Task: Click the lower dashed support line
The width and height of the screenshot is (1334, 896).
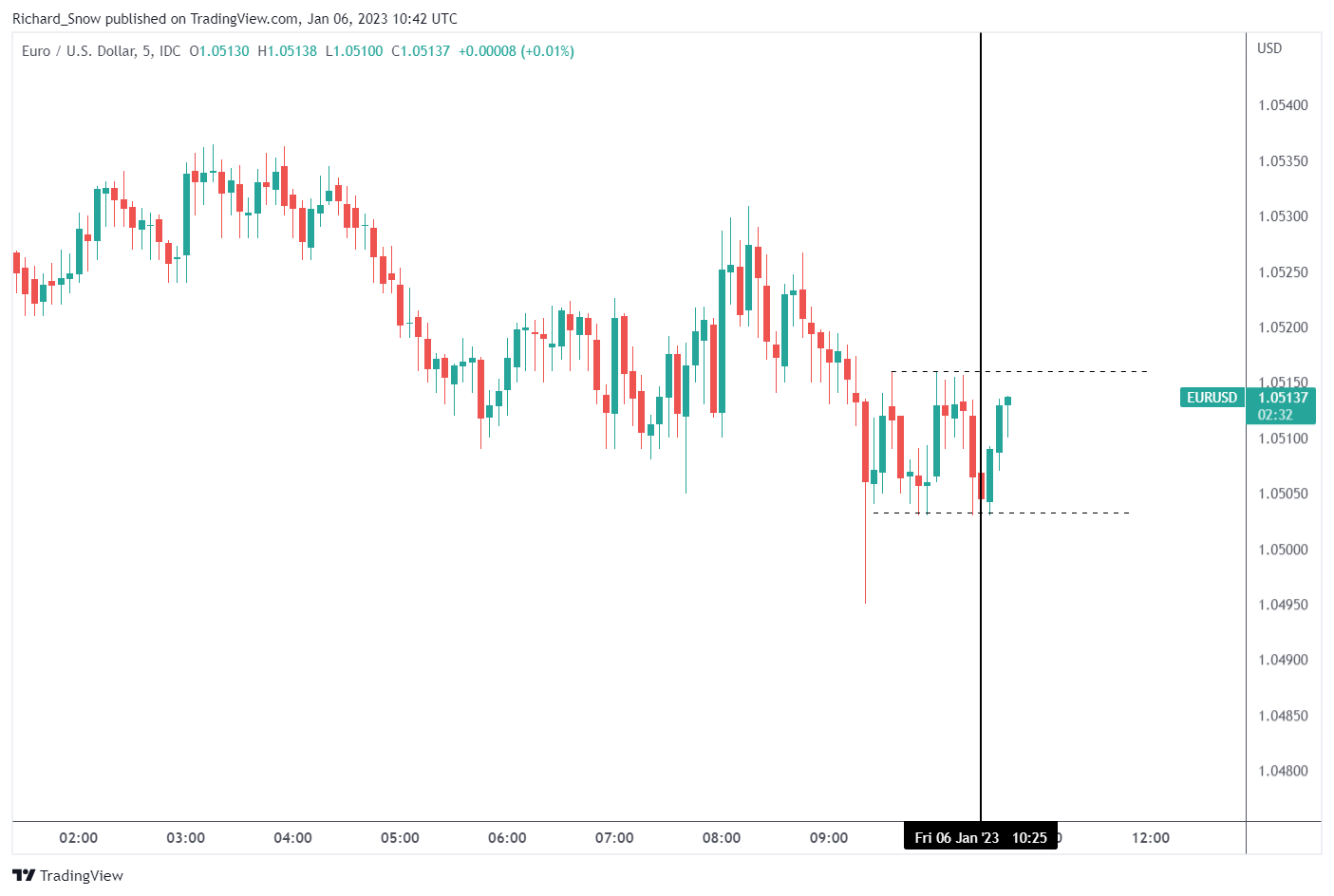Action: [x=1001, y=513]
